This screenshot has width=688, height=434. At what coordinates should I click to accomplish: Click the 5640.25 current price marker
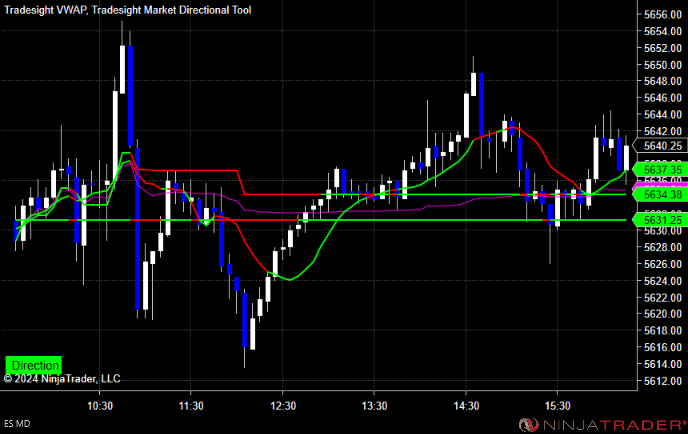pos(659,146)
